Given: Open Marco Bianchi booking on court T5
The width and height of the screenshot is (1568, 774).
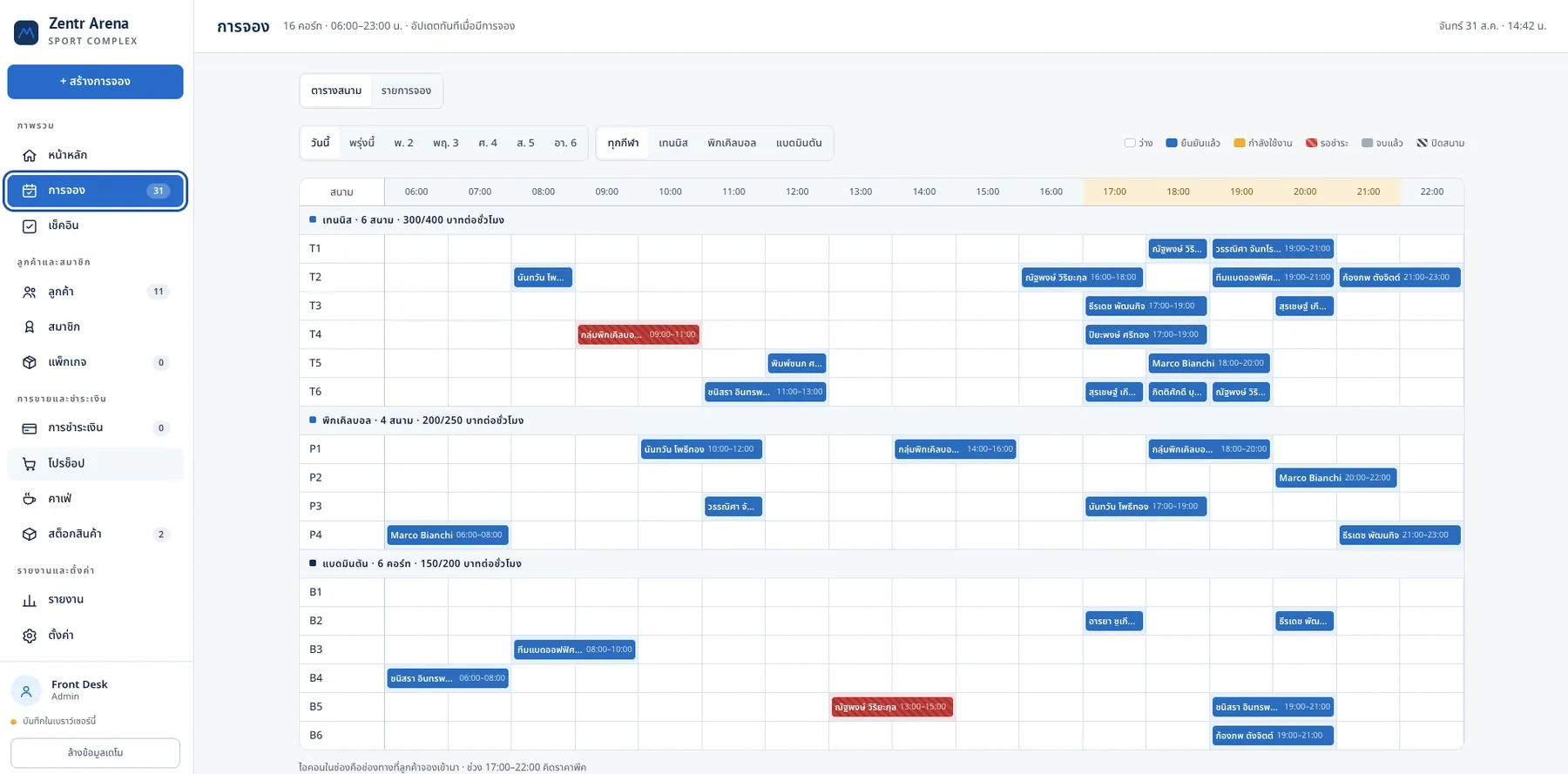Looking at the screenshot, I should coord(1208,363).
